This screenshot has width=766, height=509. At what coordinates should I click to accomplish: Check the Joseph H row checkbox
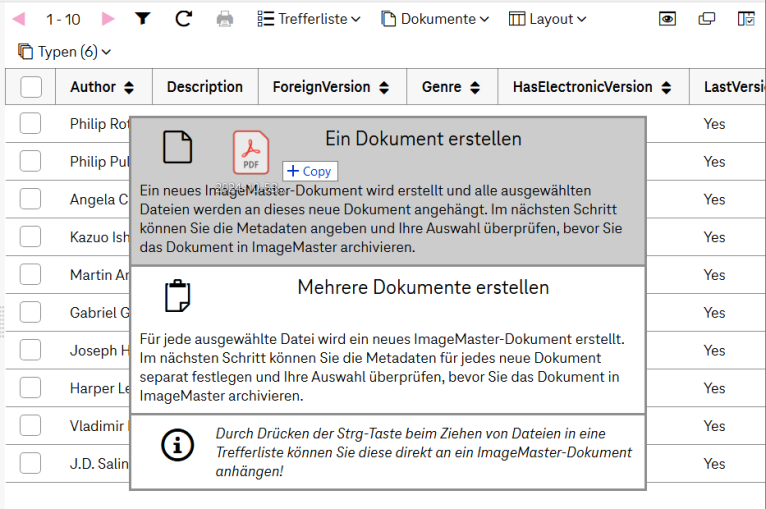coord(30,350)
